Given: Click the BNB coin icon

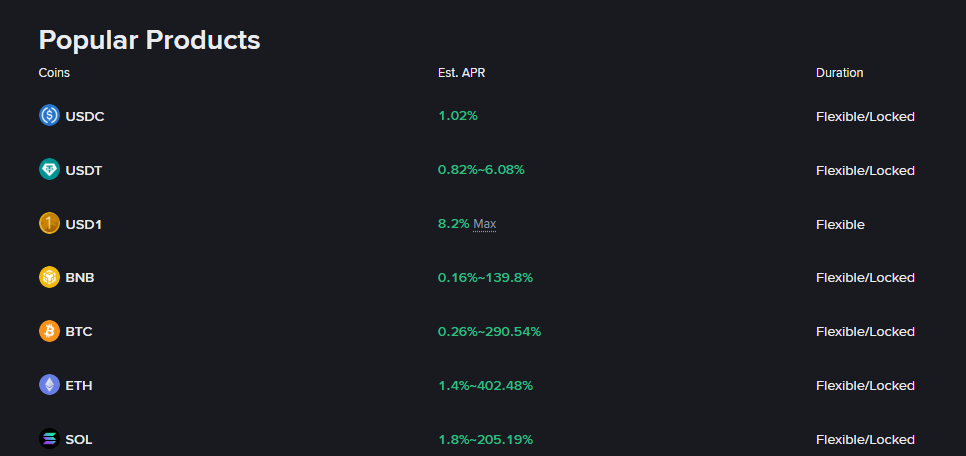Looking at the screenshot, I should click(50, 277).
